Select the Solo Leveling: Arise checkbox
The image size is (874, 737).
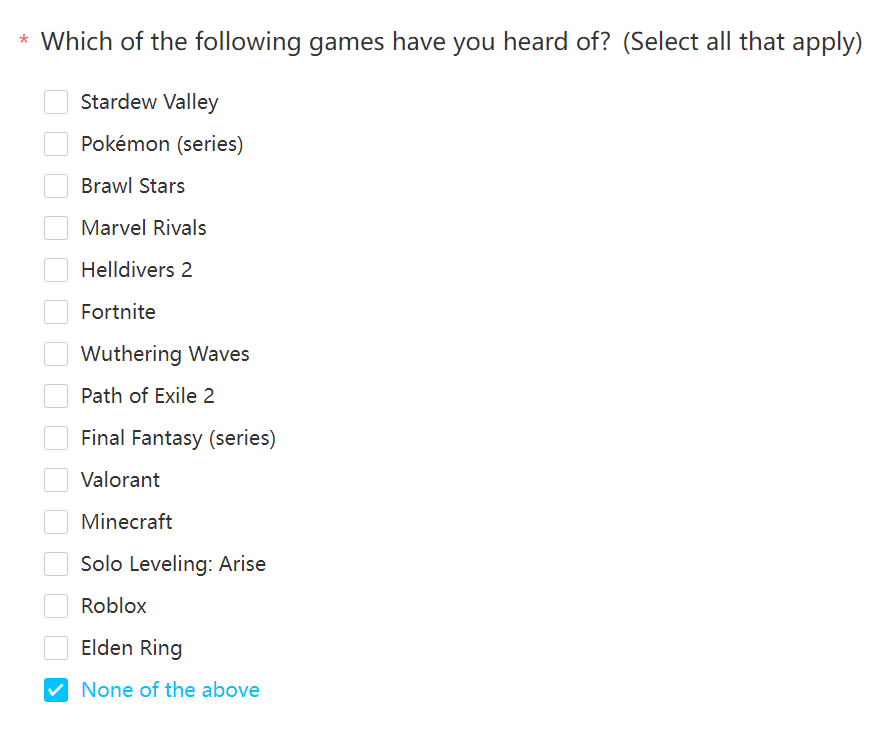56,564
